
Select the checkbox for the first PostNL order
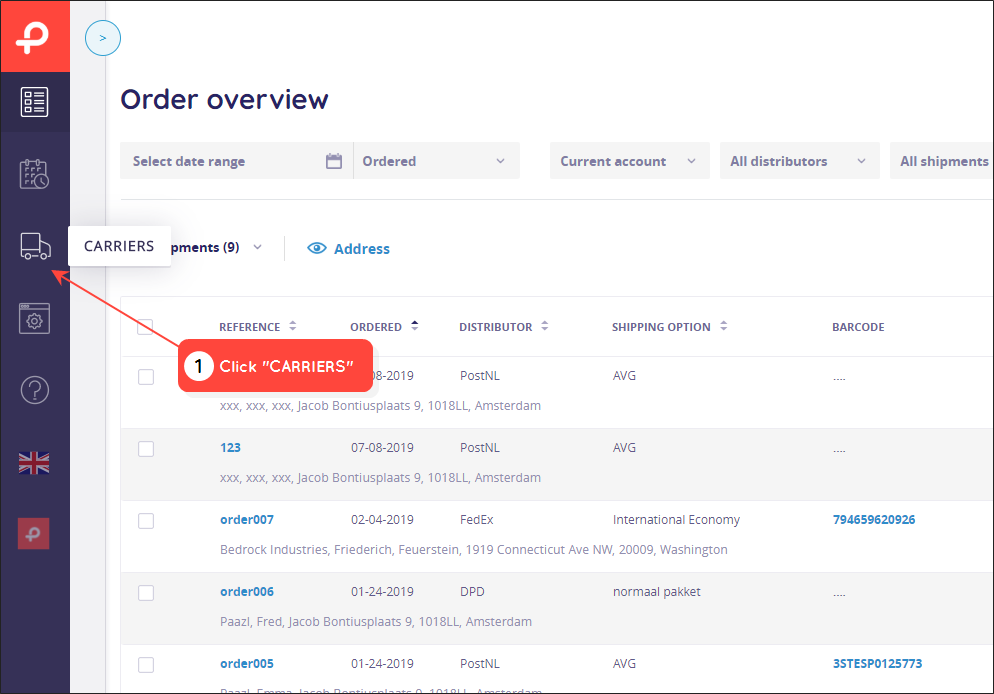click(146, 376)
